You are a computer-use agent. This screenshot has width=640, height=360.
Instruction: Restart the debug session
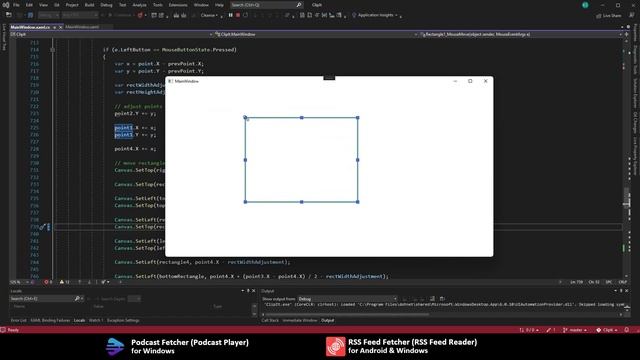click(245, 15)
